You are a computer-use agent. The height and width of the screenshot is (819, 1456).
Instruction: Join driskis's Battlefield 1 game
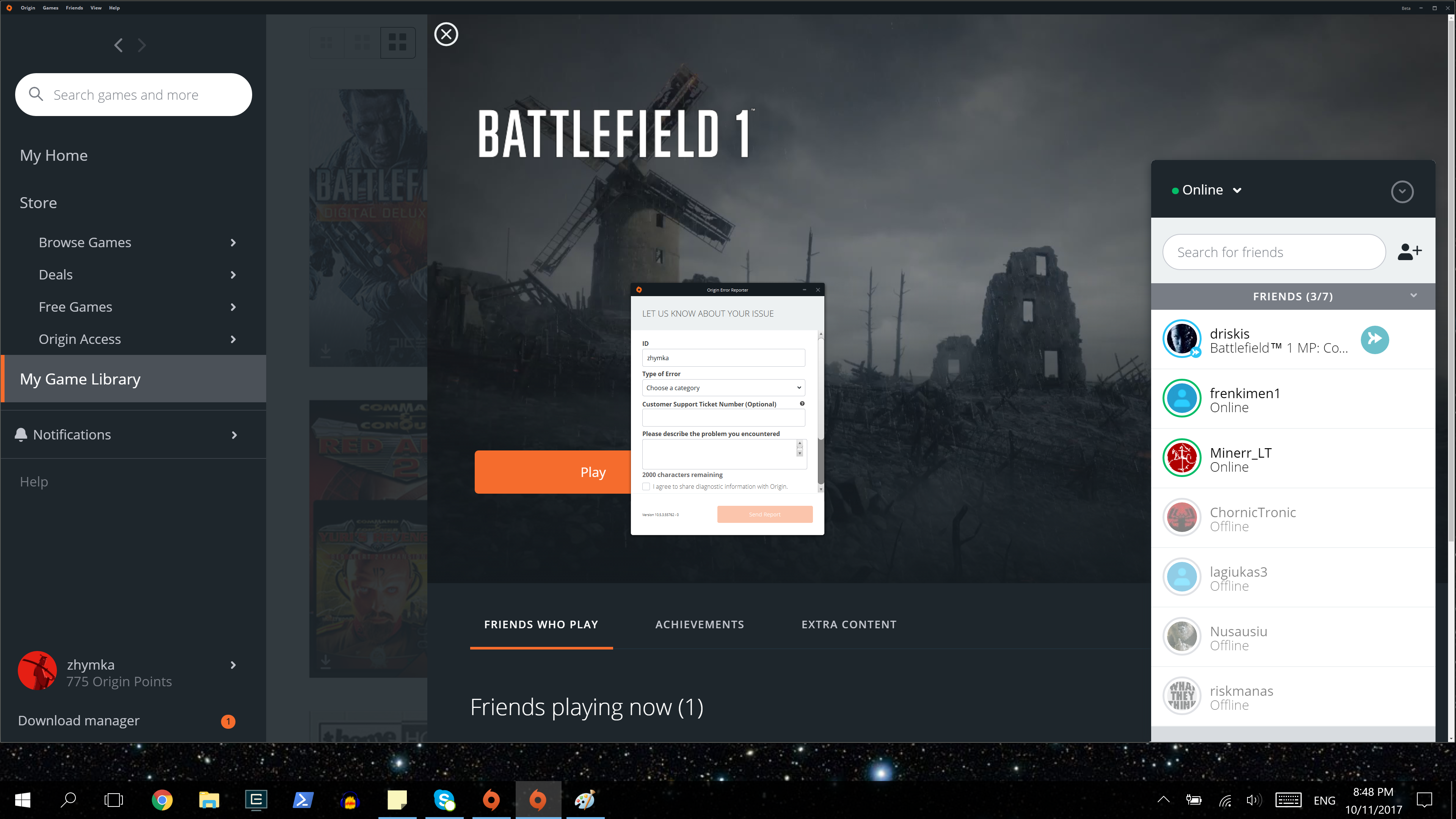pos(1374,339)
